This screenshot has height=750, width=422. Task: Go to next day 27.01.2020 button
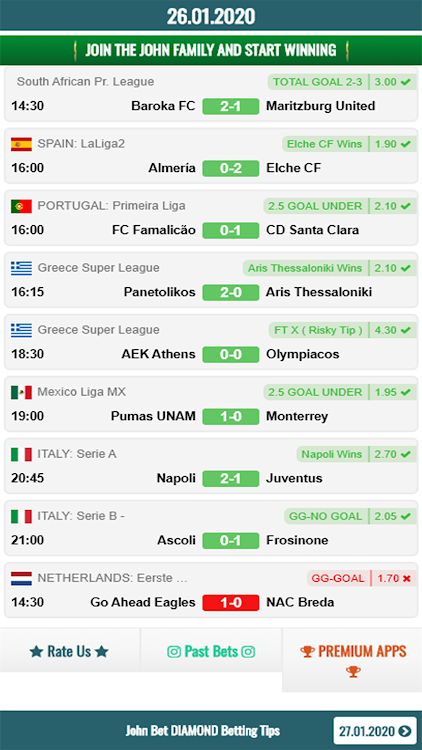(375, 731)
